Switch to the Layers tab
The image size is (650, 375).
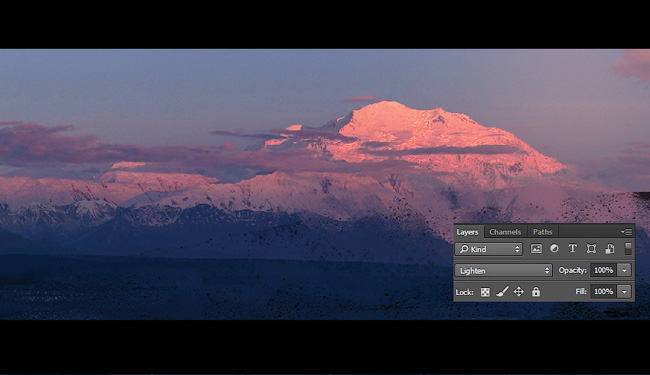tap(468, 232)
